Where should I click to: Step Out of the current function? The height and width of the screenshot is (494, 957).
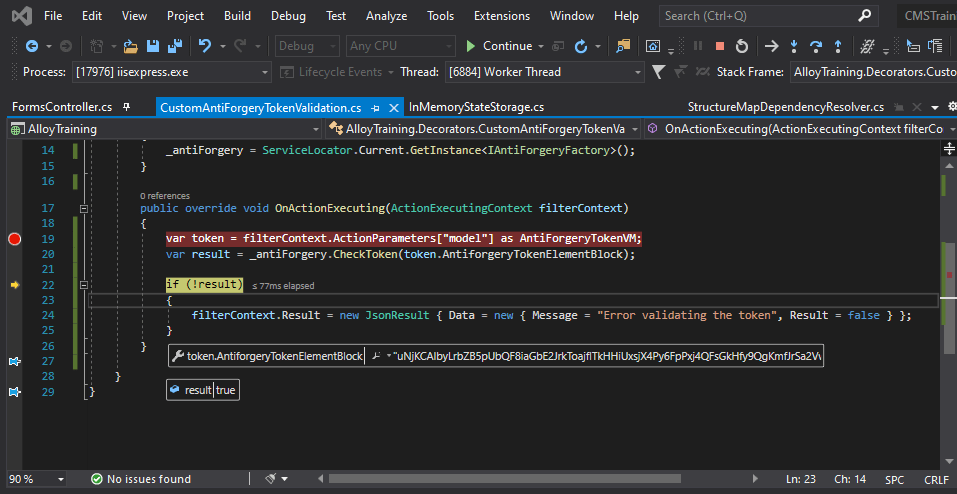tap(838, 46)
